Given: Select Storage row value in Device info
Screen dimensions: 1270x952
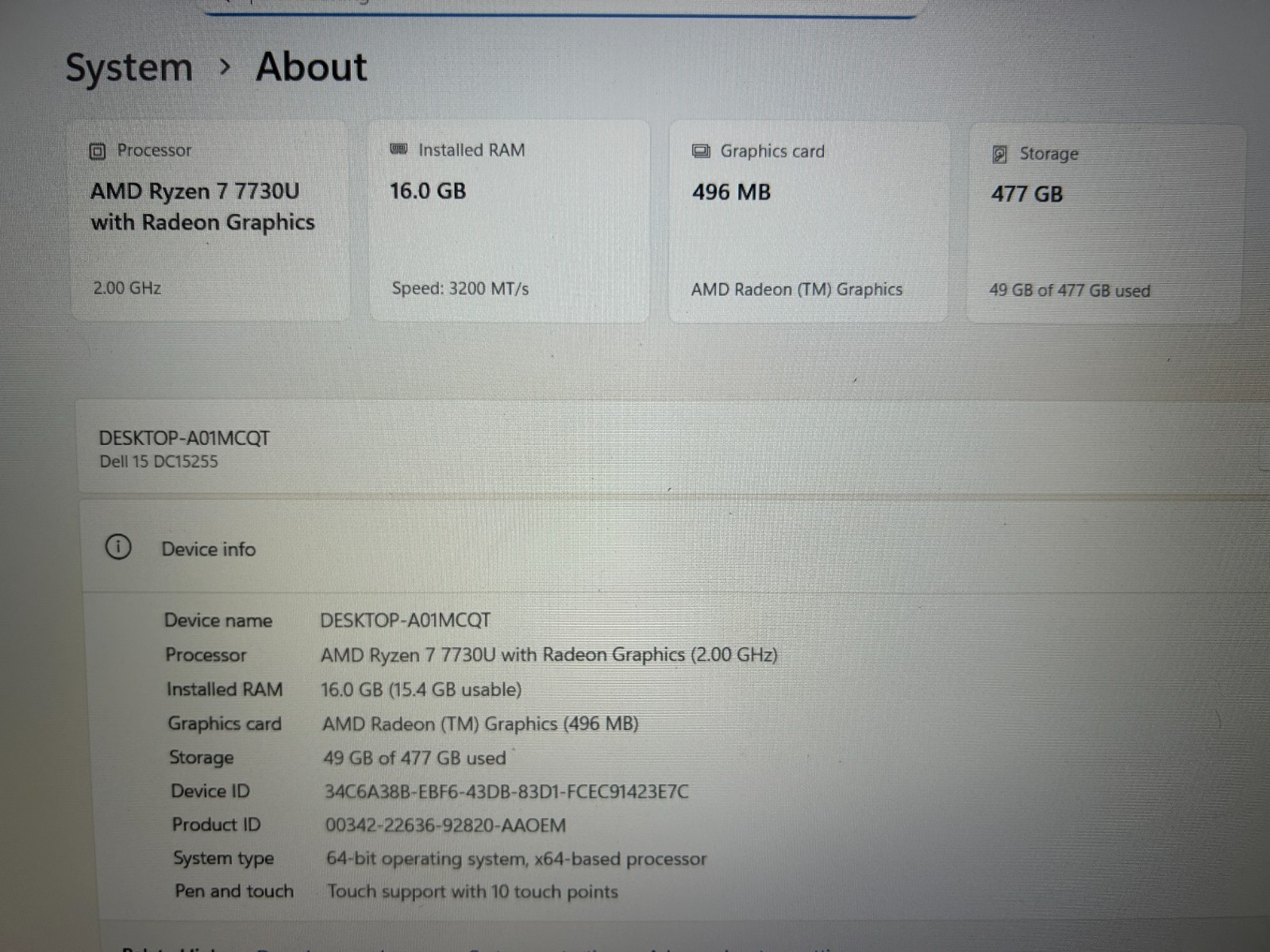Looking at the screenshot, I should pyautogui.click(x=414, y=758).
